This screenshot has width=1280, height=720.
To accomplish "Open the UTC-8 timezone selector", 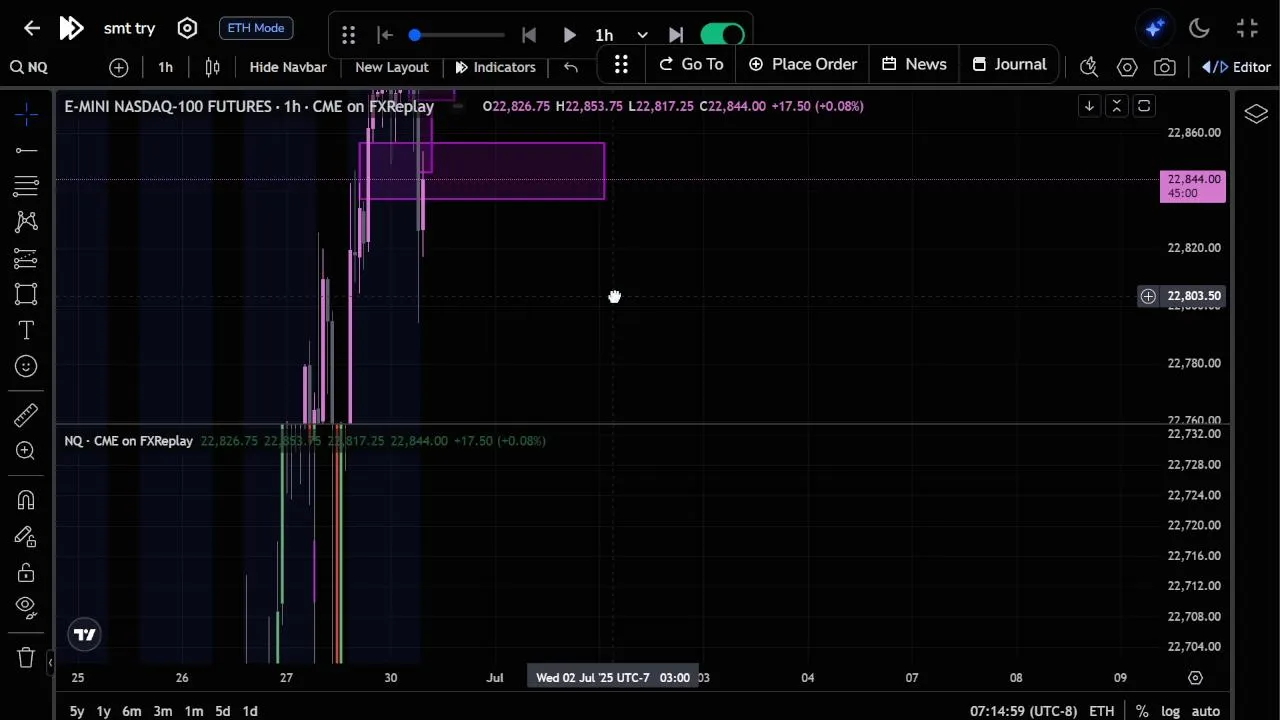I will click(x=1023, y=711).
